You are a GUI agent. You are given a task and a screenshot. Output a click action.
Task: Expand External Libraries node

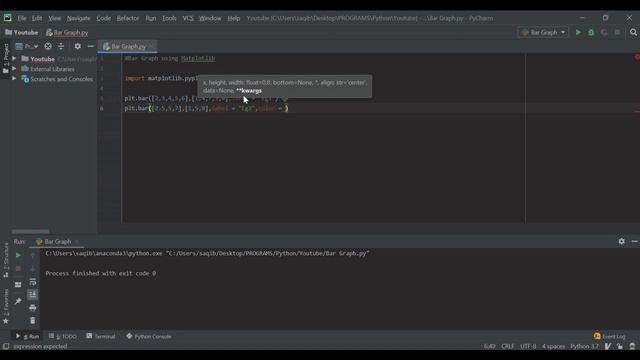[x=14, y=69]
